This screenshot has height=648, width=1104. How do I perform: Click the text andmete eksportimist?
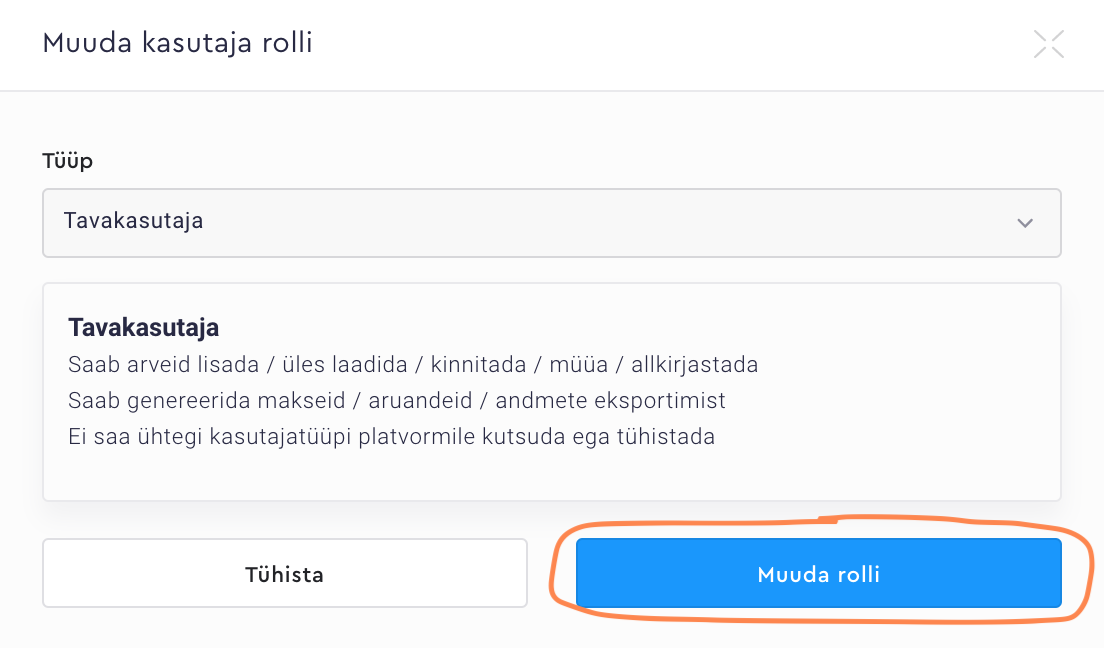(x=610, y=400)
